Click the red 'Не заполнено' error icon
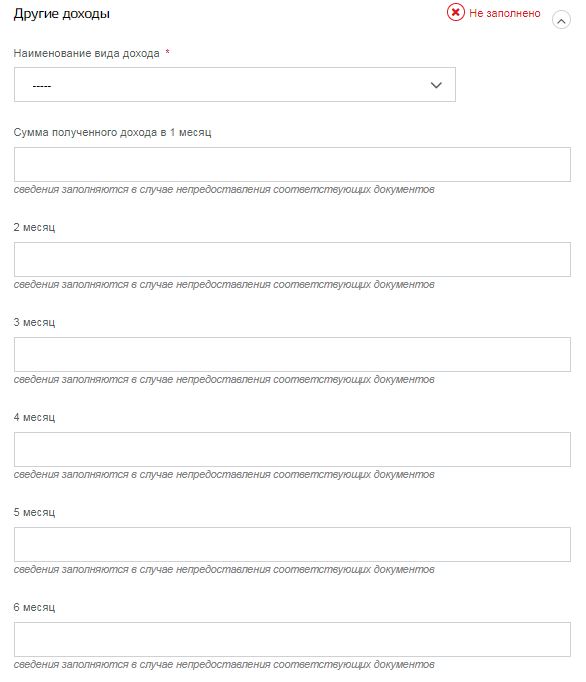Screen dimensions: 586x682 pos(455,12)
